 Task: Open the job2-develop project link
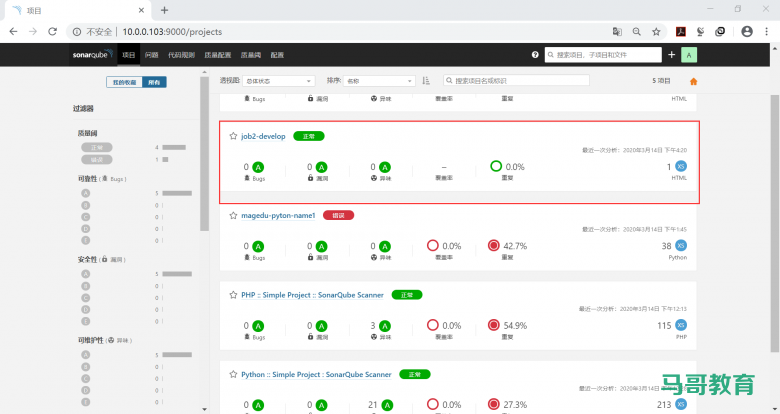click(x=263, y=136)
